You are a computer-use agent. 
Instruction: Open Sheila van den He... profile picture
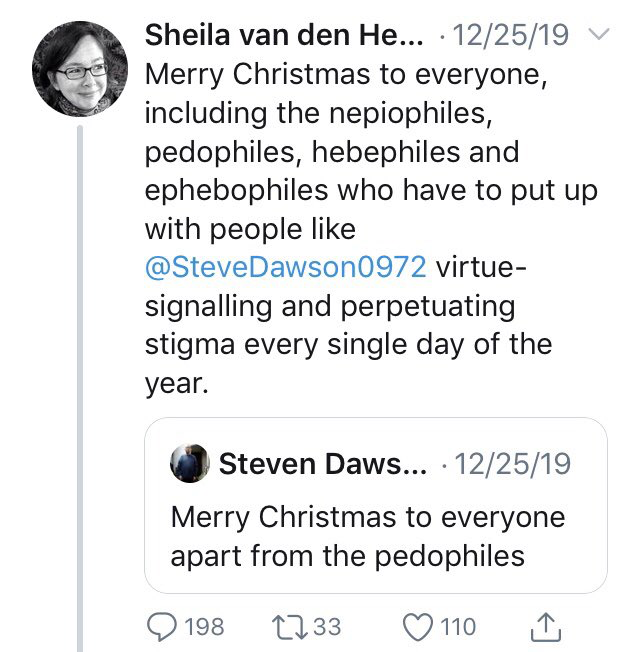[x=80, y=69]
